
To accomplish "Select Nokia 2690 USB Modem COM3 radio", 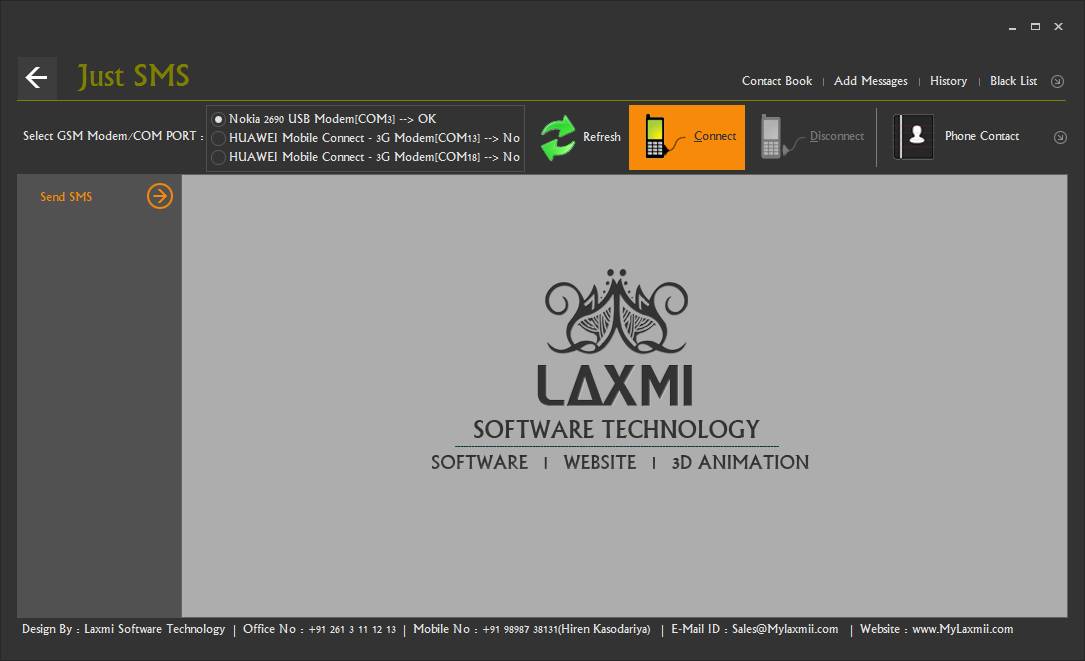I will 218,119.
